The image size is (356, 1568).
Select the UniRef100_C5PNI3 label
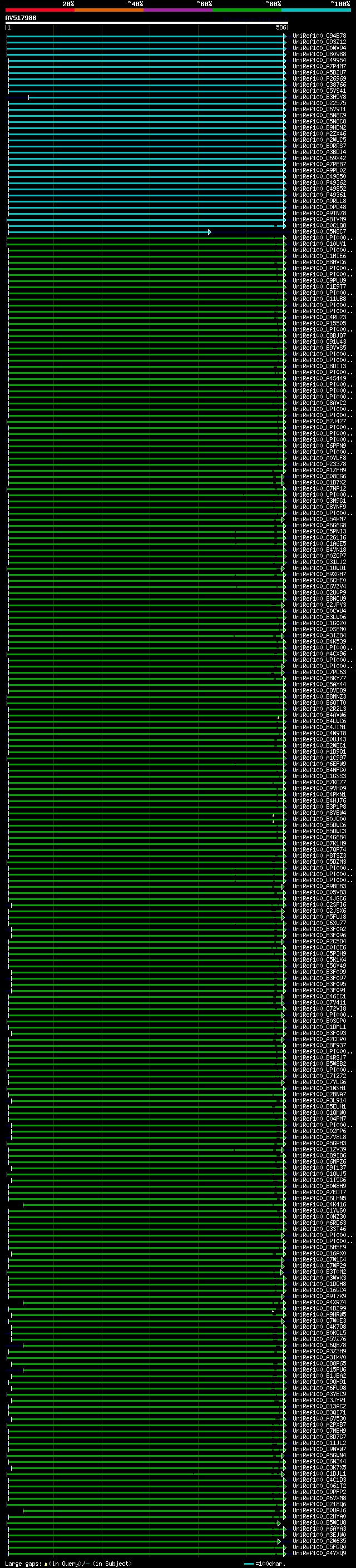coord(319,531)
